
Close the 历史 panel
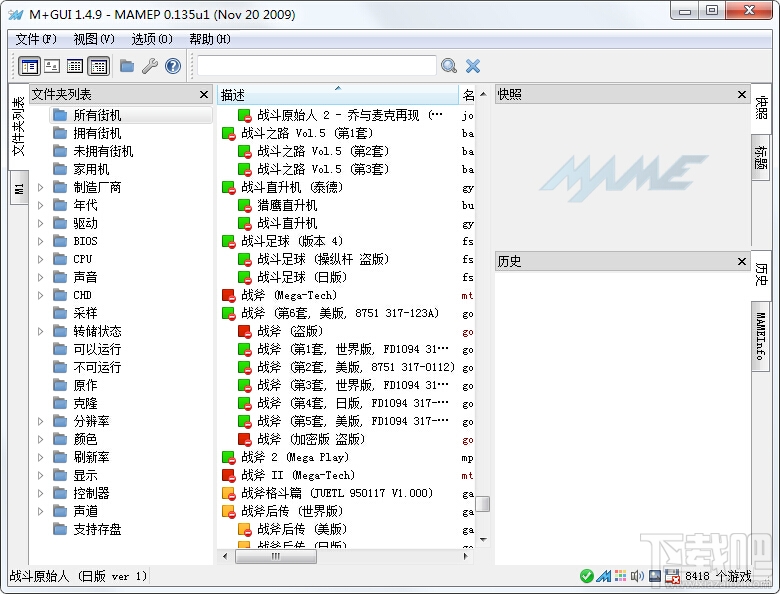tap(742, 261)
